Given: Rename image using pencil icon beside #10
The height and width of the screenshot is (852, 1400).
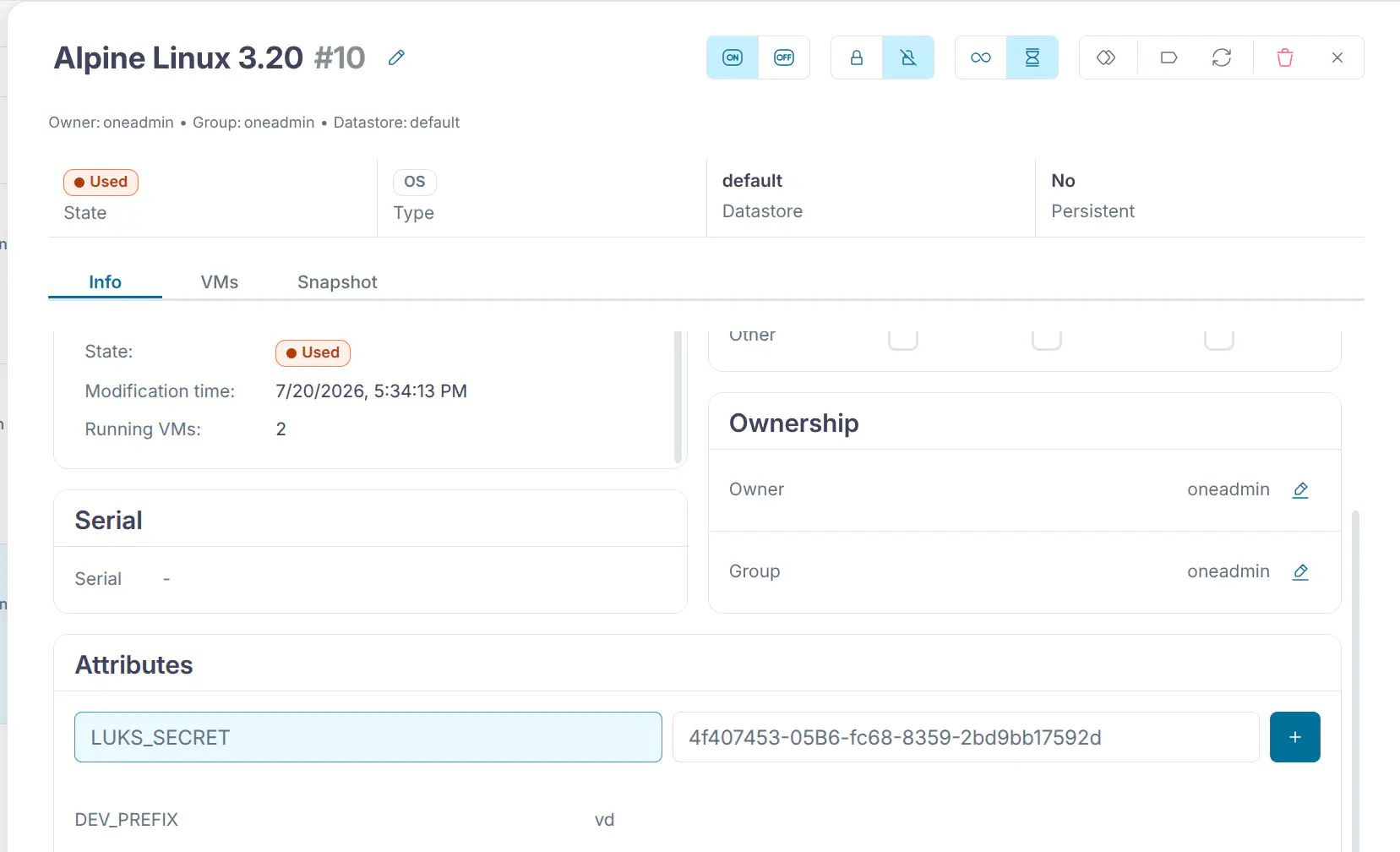Looking at the screenshot, I should point(396,57).
